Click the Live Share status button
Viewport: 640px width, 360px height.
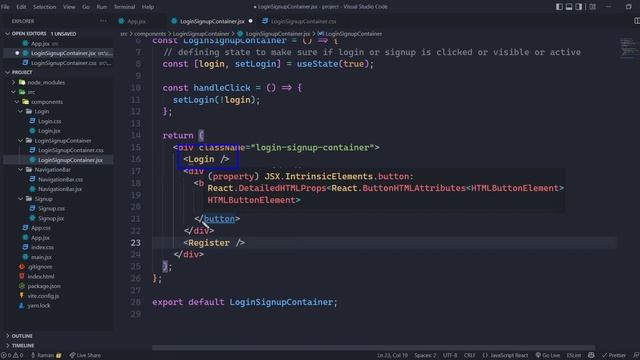click(x=85, y=356)
